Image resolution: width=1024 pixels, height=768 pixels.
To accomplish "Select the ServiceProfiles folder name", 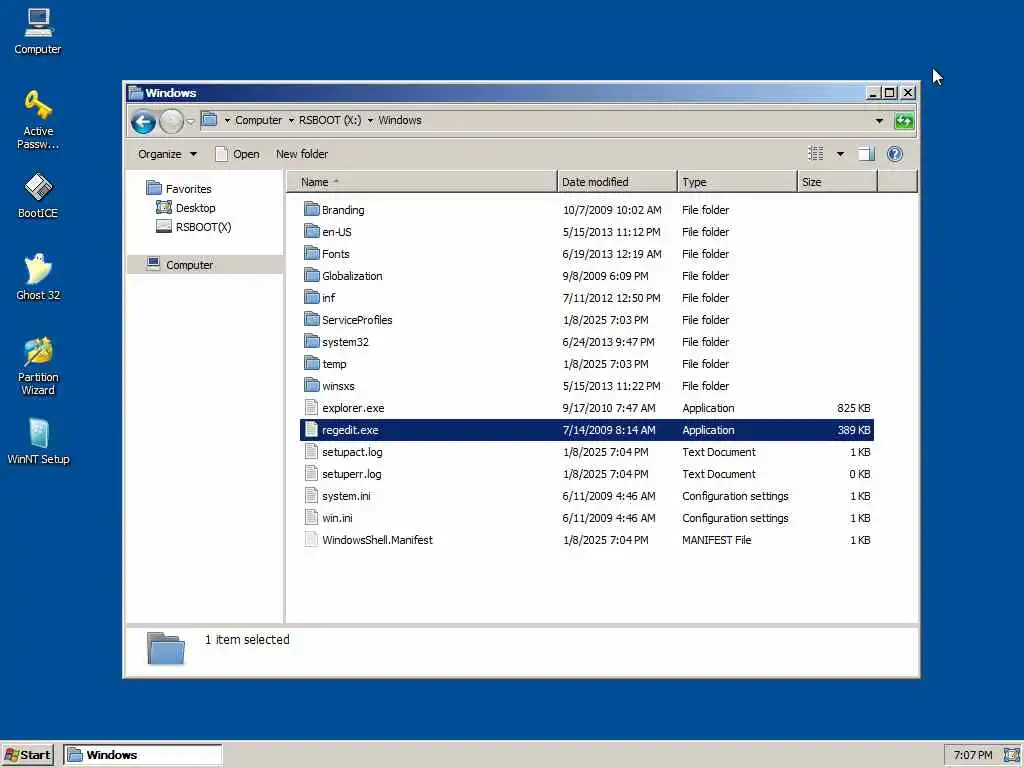I will [x=357, y=320].
